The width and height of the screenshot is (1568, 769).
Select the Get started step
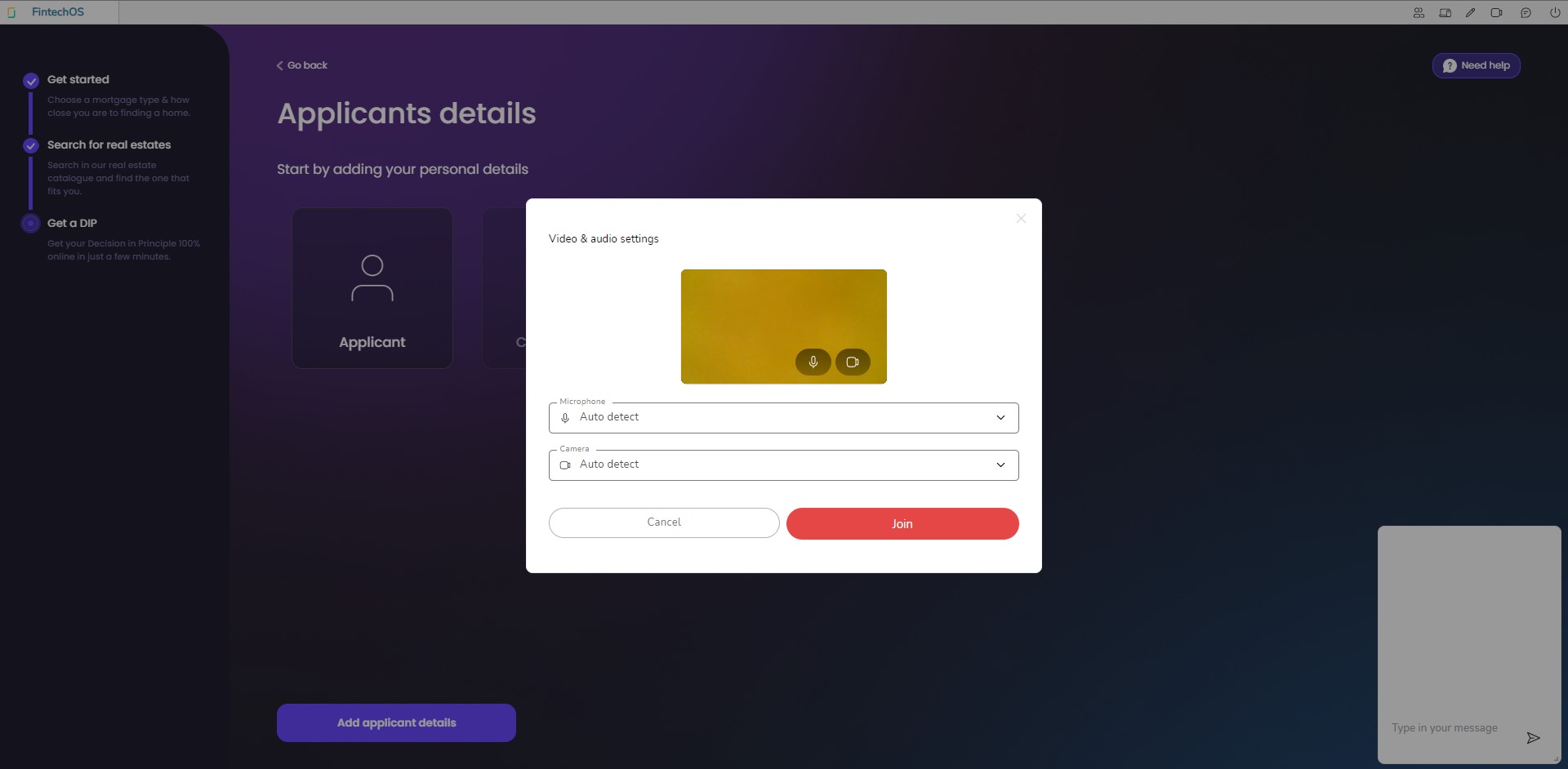[78, 79]
